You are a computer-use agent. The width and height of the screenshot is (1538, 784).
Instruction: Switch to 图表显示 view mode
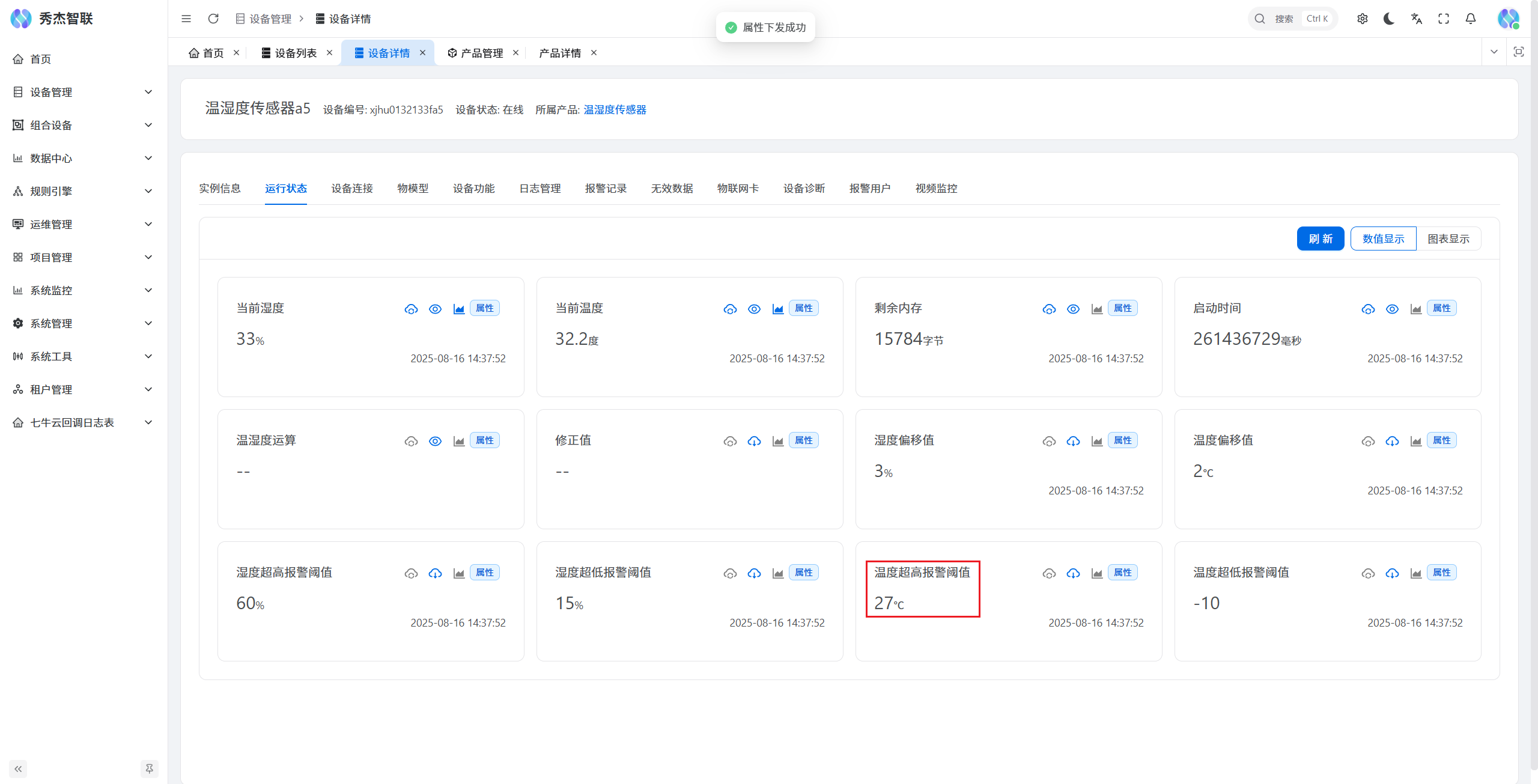coord(1448,239)
